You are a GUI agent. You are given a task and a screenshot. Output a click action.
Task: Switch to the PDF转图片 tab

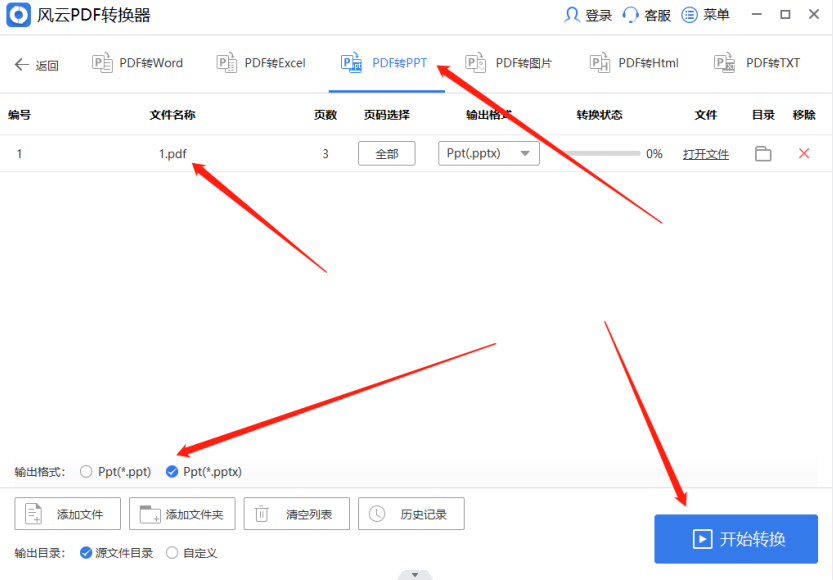click(x=508, y=63)
